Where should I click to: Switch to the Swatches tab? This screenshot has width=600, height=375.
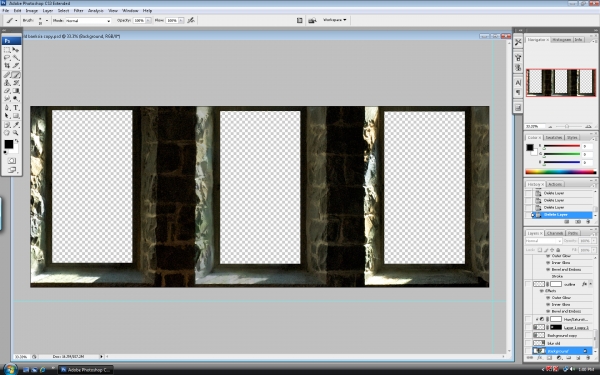pos(553,137)
